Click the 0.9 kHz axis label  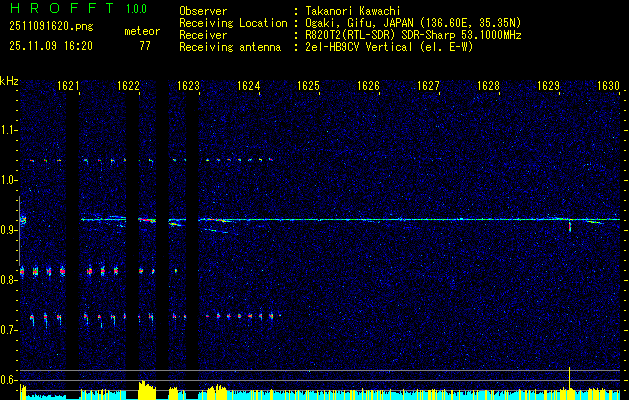click(x=8, y=230)
